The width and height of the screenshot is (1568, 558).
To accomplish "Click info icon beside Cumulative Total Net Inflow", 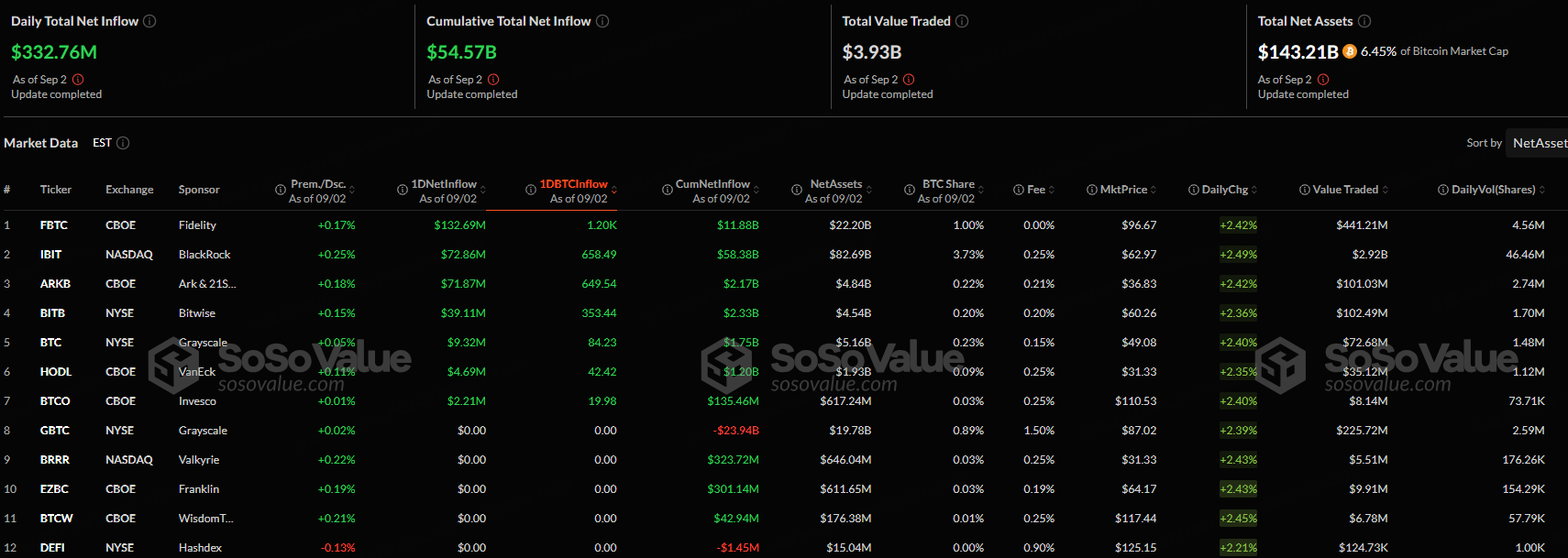I will (x=602, y=21).
